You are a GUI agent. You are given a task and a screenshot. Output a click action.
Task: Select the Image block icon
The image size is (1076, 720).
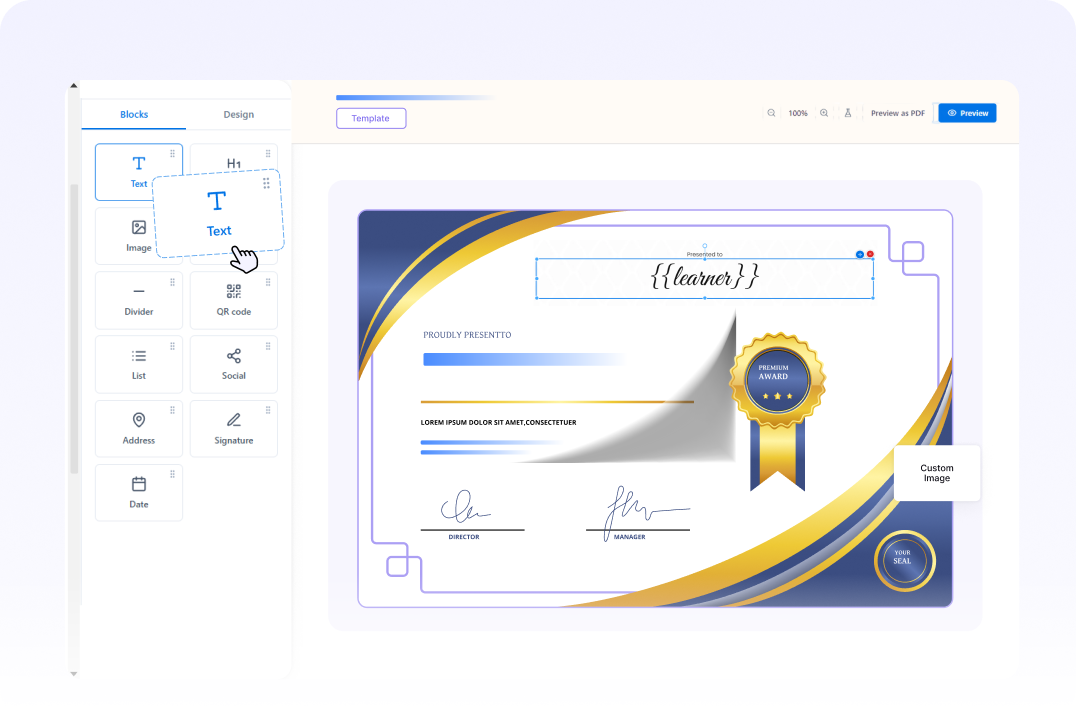click(139, 227)
